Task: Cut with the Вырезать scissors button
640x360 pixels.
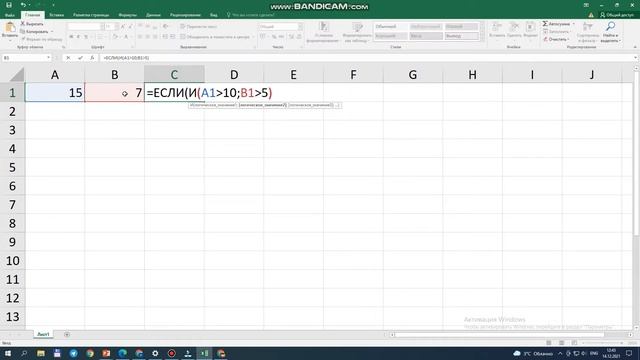Action: (31, 24)
